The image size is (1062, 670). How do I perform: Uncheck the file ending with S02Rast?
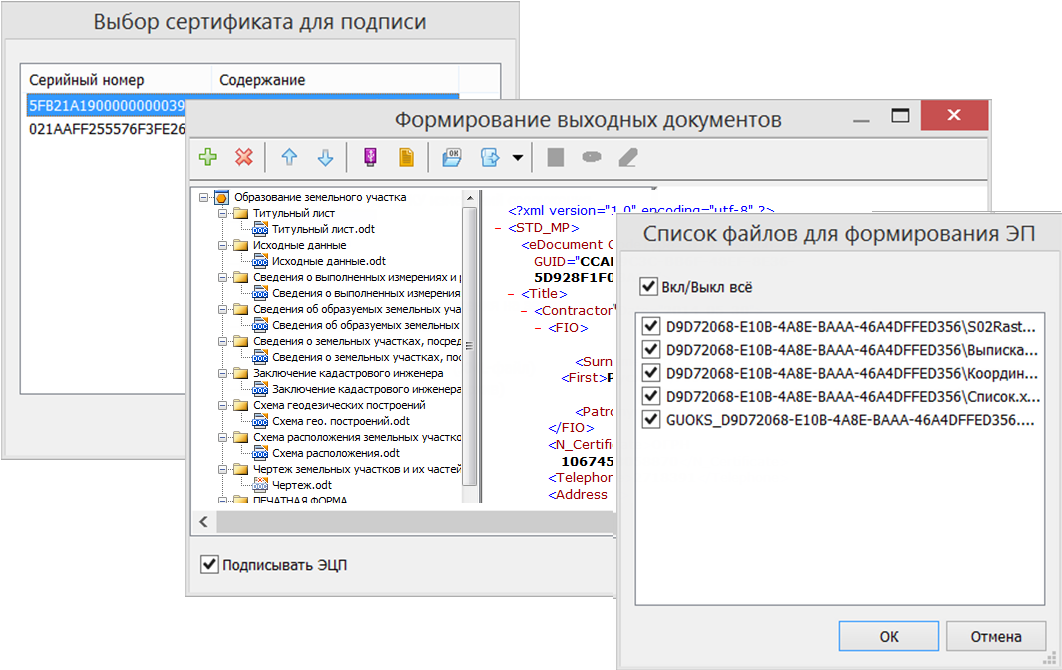(651, 327)
